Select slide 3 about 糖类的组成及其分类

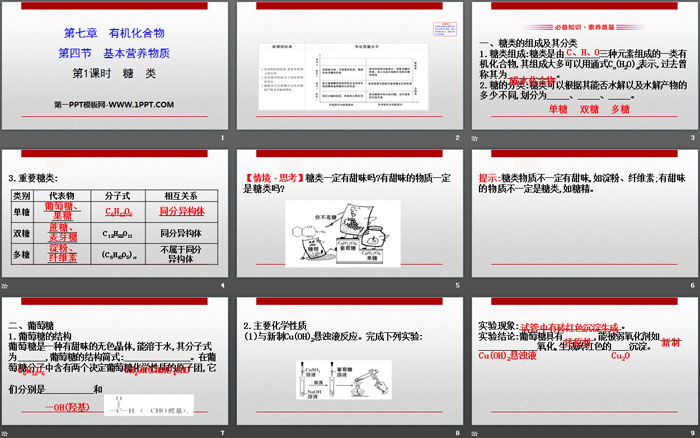point(585,66)
